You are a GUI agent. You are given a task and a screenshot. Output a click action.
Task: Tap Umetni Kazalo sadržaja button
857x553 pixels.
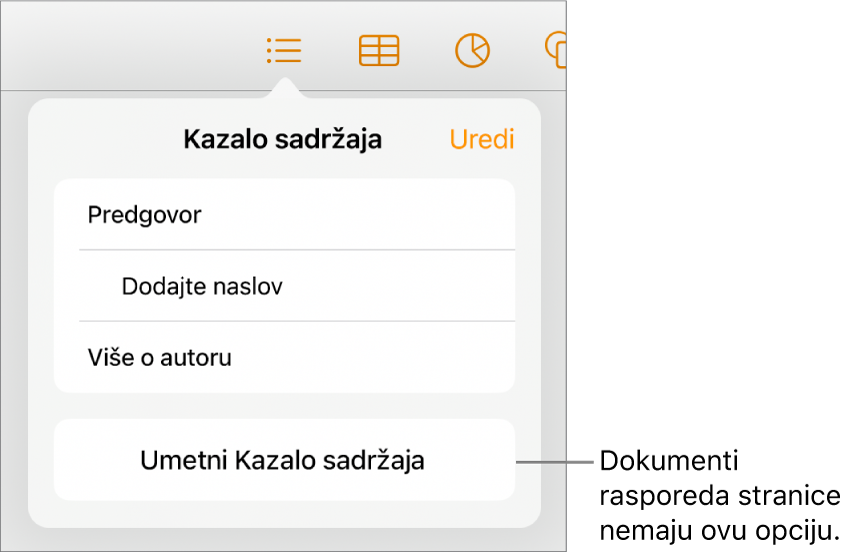[x=284, y=460]
